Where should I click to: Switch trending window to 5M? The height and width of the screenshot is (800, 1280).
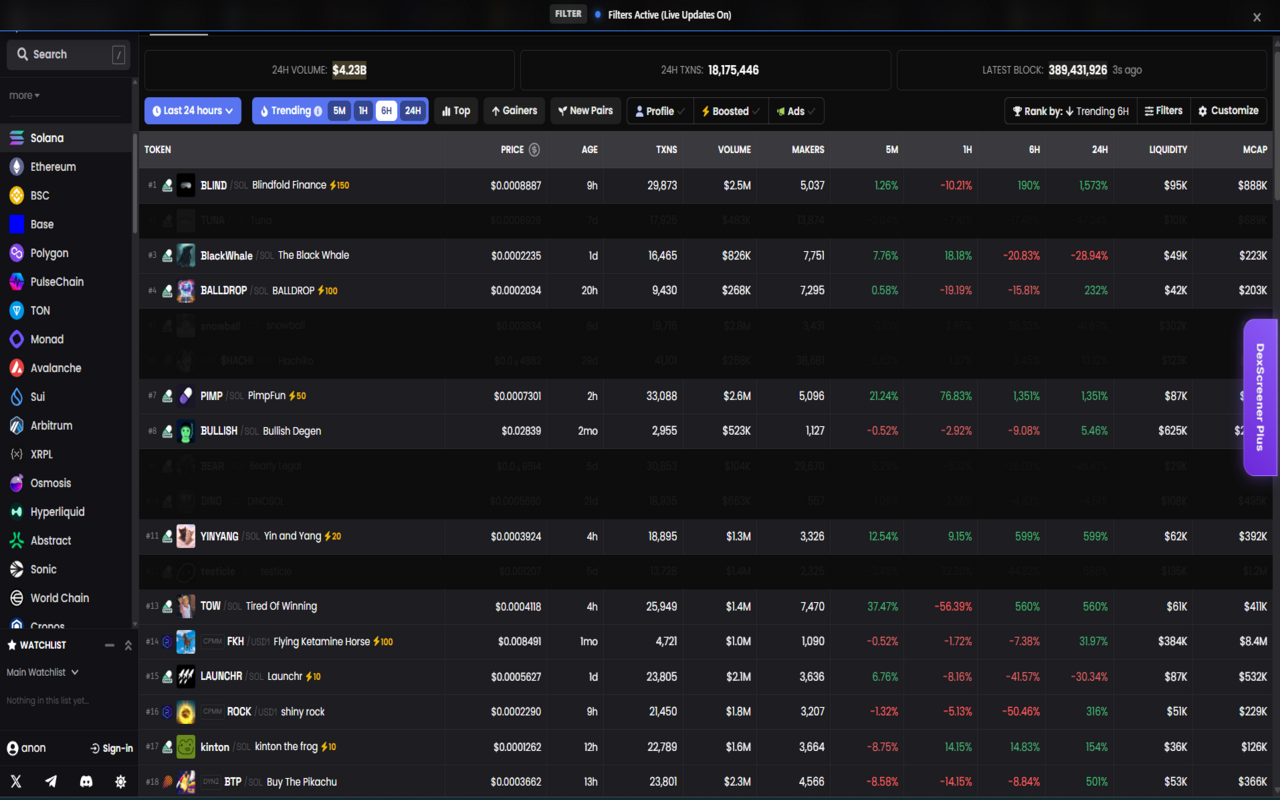pos(339,111)
